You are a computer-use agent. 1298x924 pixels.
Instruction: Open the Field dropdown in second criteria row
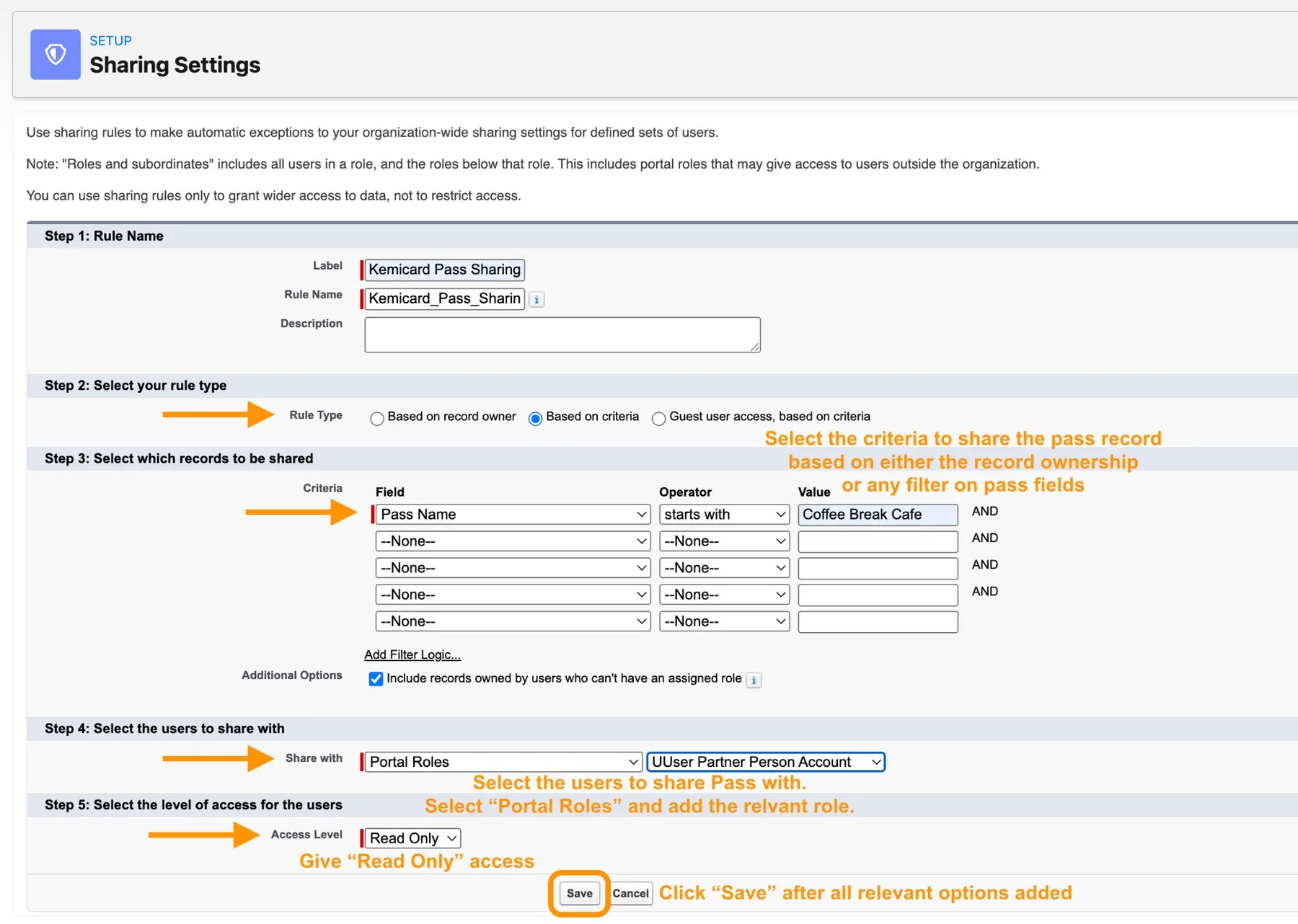click(x=513, y=541)
